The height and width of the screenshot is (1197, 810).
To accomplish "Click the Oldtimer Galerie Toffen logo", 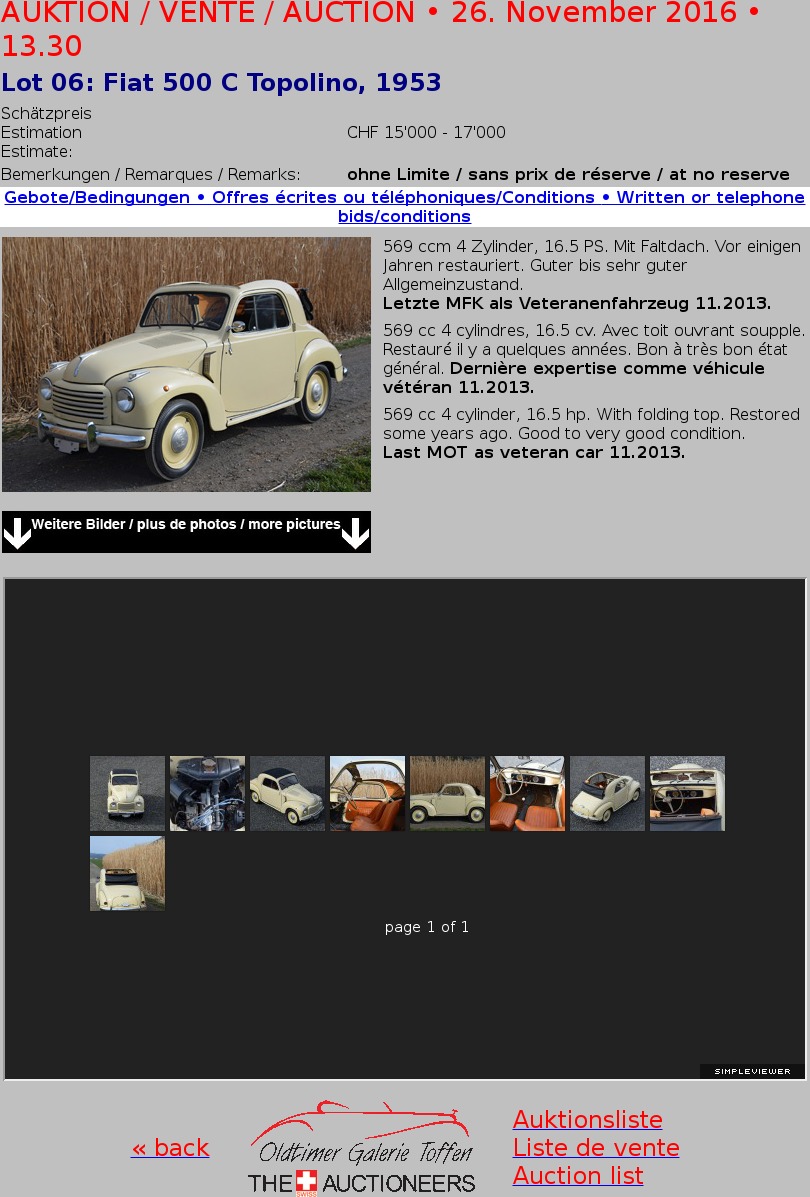I will [361, 1147].
